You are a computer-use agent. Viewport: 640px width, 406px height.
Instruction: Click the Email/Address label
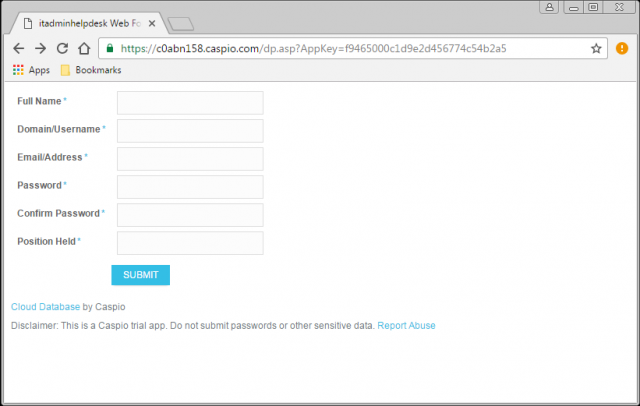[x=50, y=158]
